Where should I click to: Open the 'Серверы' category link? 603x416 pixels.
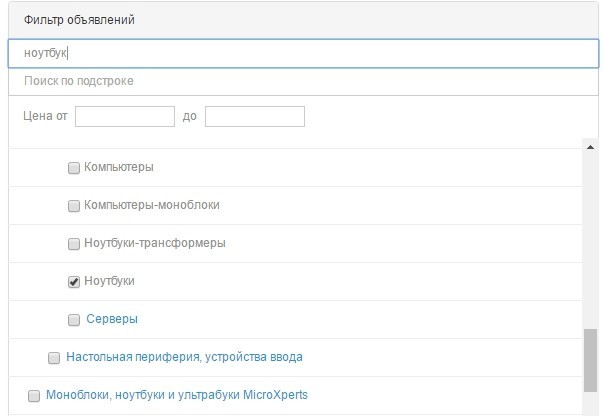tap(112, 319)
